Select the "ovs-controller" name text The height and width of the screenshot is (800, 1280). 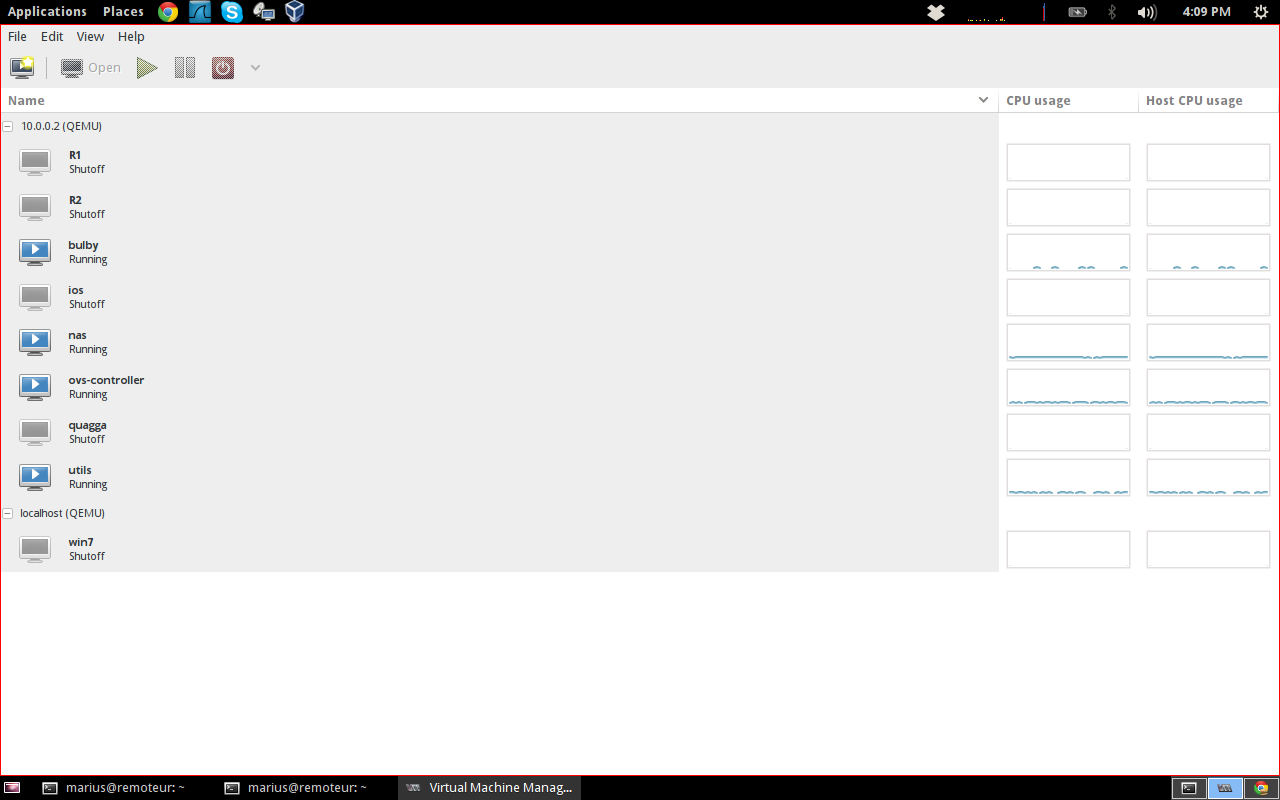click(106, 380)
